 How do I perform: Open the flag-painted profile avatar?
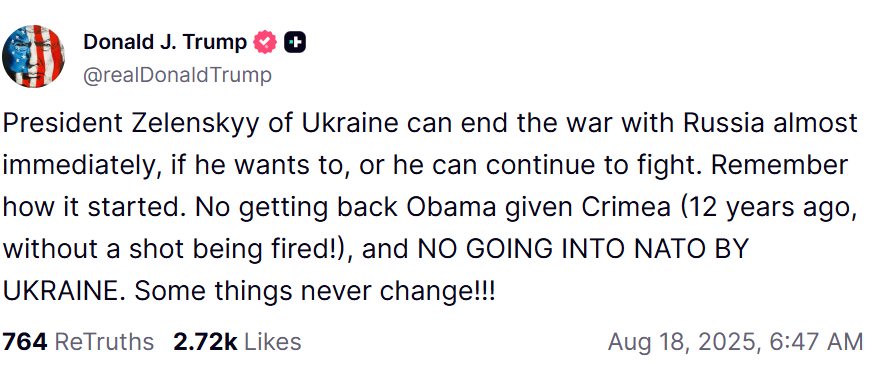click(33, 56)
